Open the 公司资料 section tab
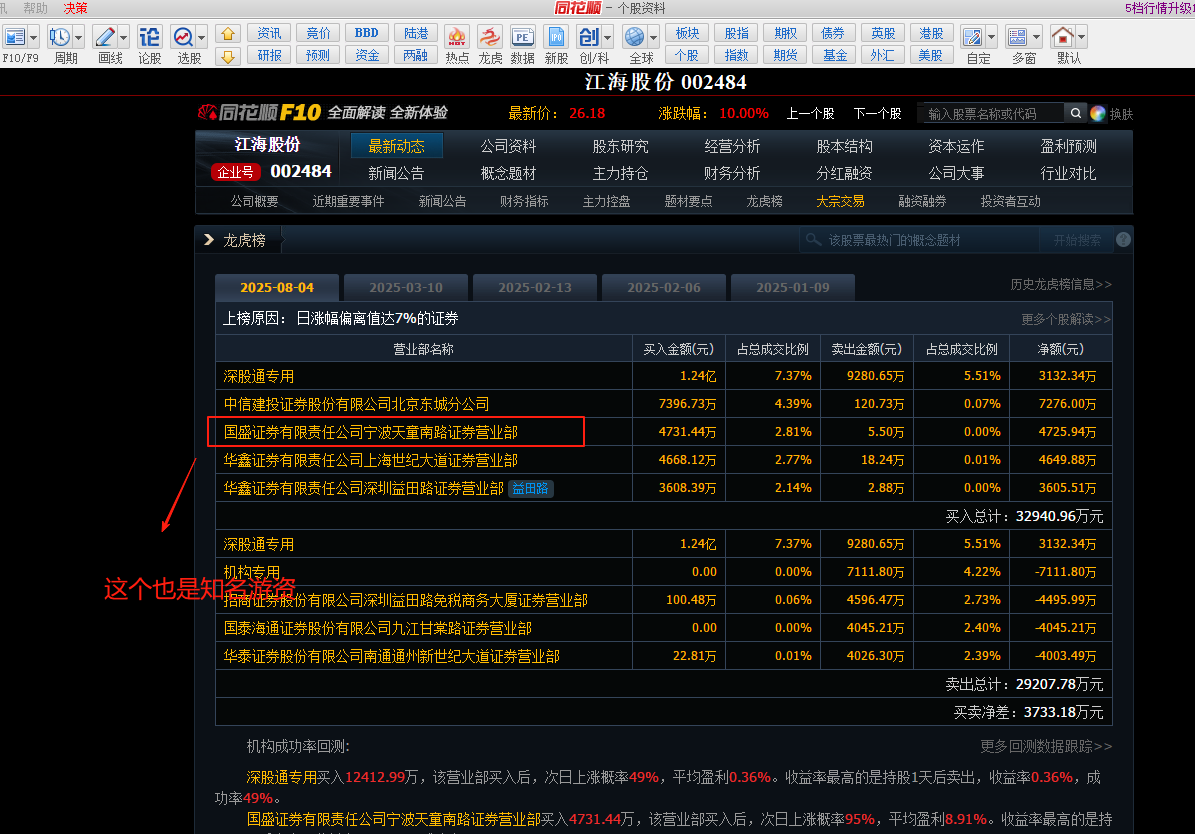Screen dimensions: 1195x834 pos(508,146)
